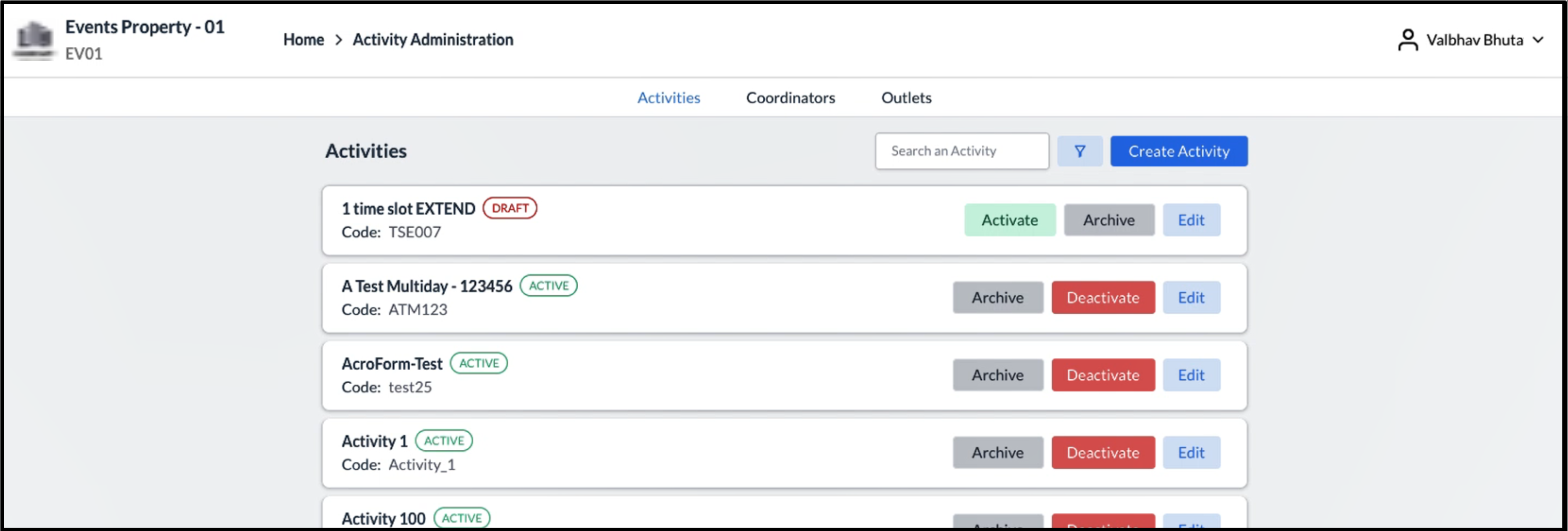The image size is (1568, 531).
Task: Click the ACTIVE badge for Activity 100
Action: (x=463, y=518)
